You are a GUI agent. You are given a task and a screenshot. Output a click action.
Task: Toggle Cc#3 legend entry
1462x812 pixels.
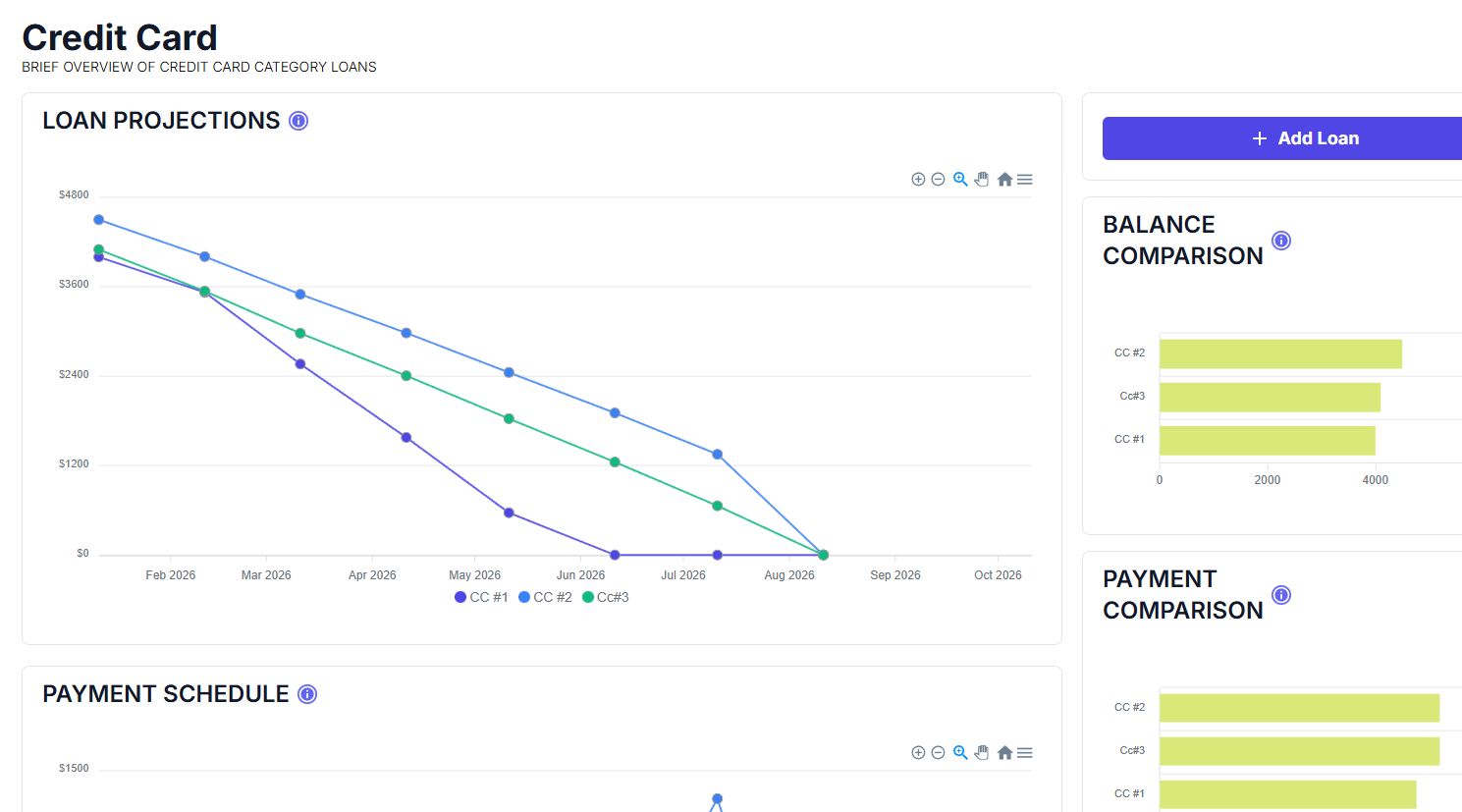click(x=607, y=597)
